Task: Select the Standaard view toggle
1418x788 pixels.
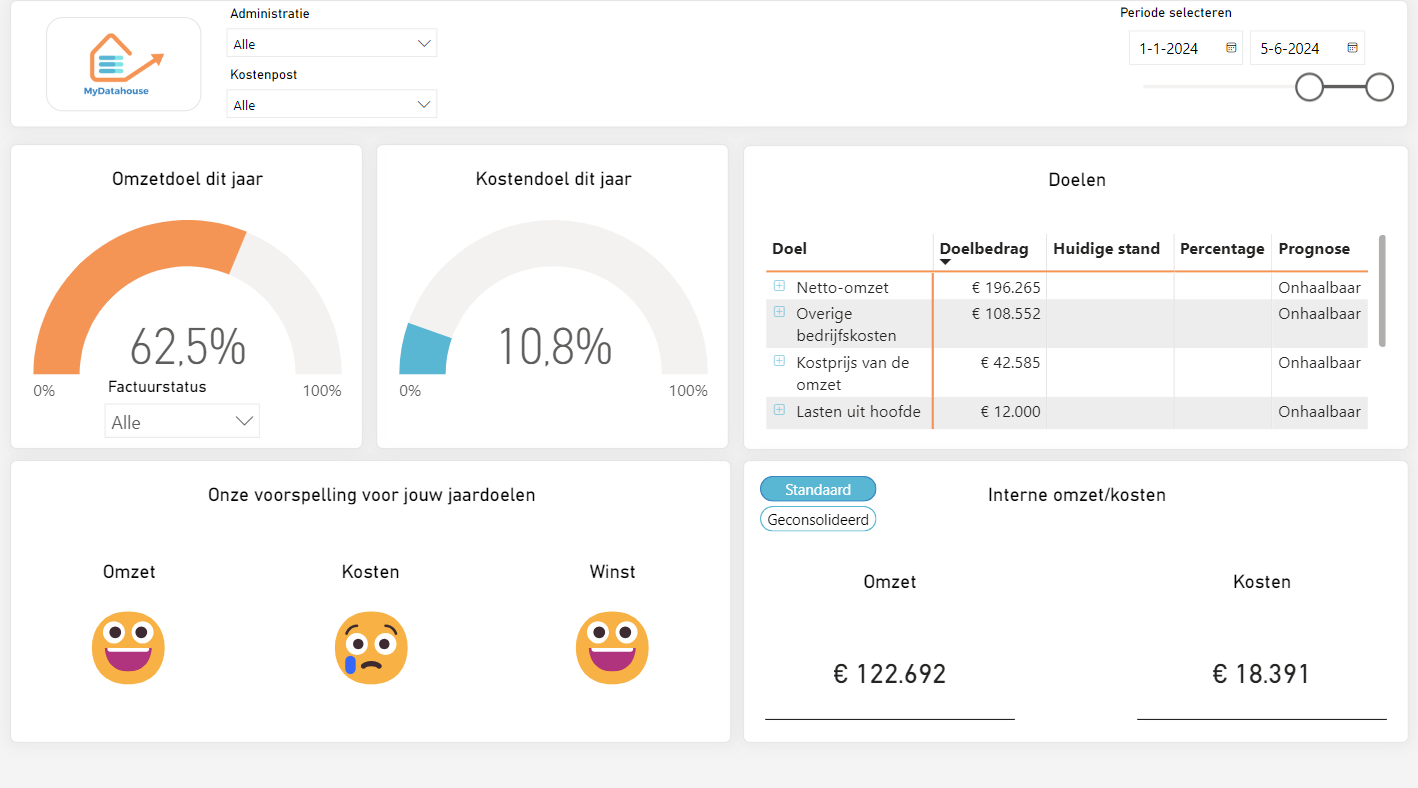Action: coord(818,489)
